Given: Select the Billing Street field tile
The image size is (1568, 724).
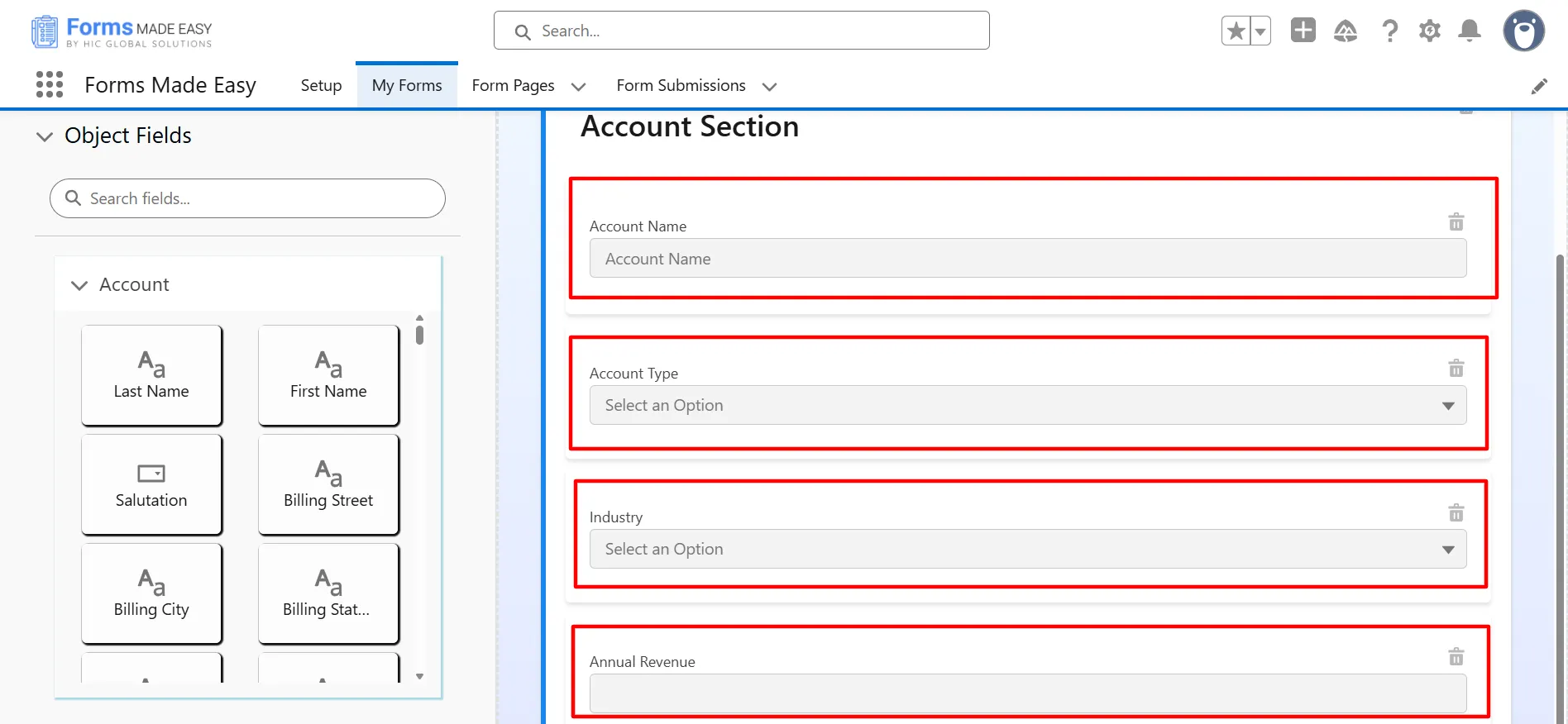Looking at the screenshot, I should pyautogui.click(x=328, y=484).
